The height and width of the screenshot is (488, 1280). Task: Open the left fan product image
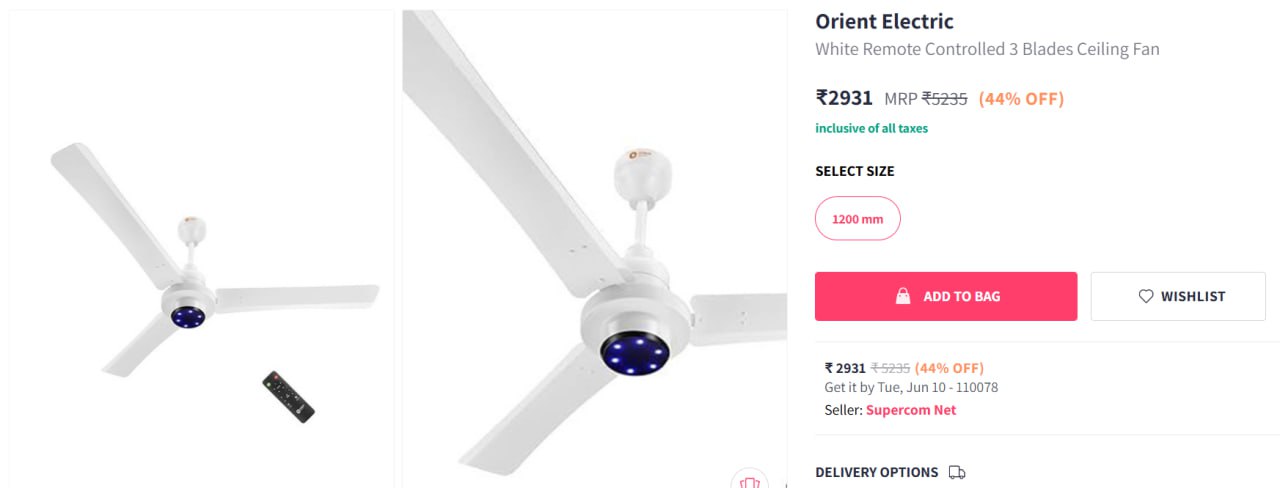[x=202, y=249]
